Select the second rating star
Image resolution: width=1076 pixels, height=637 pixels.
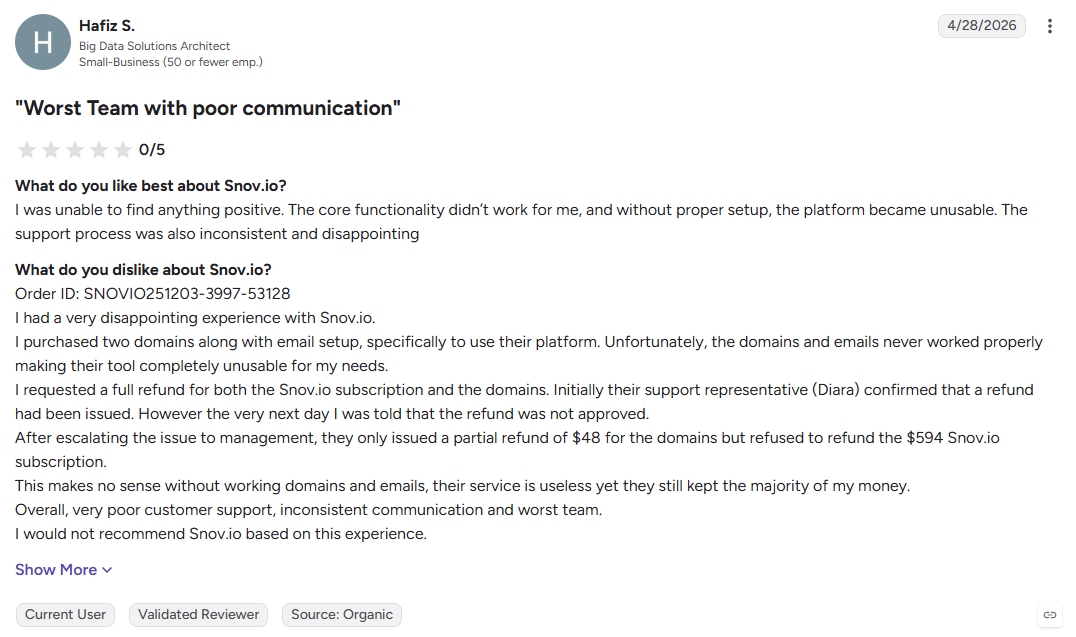click(51, 150)
